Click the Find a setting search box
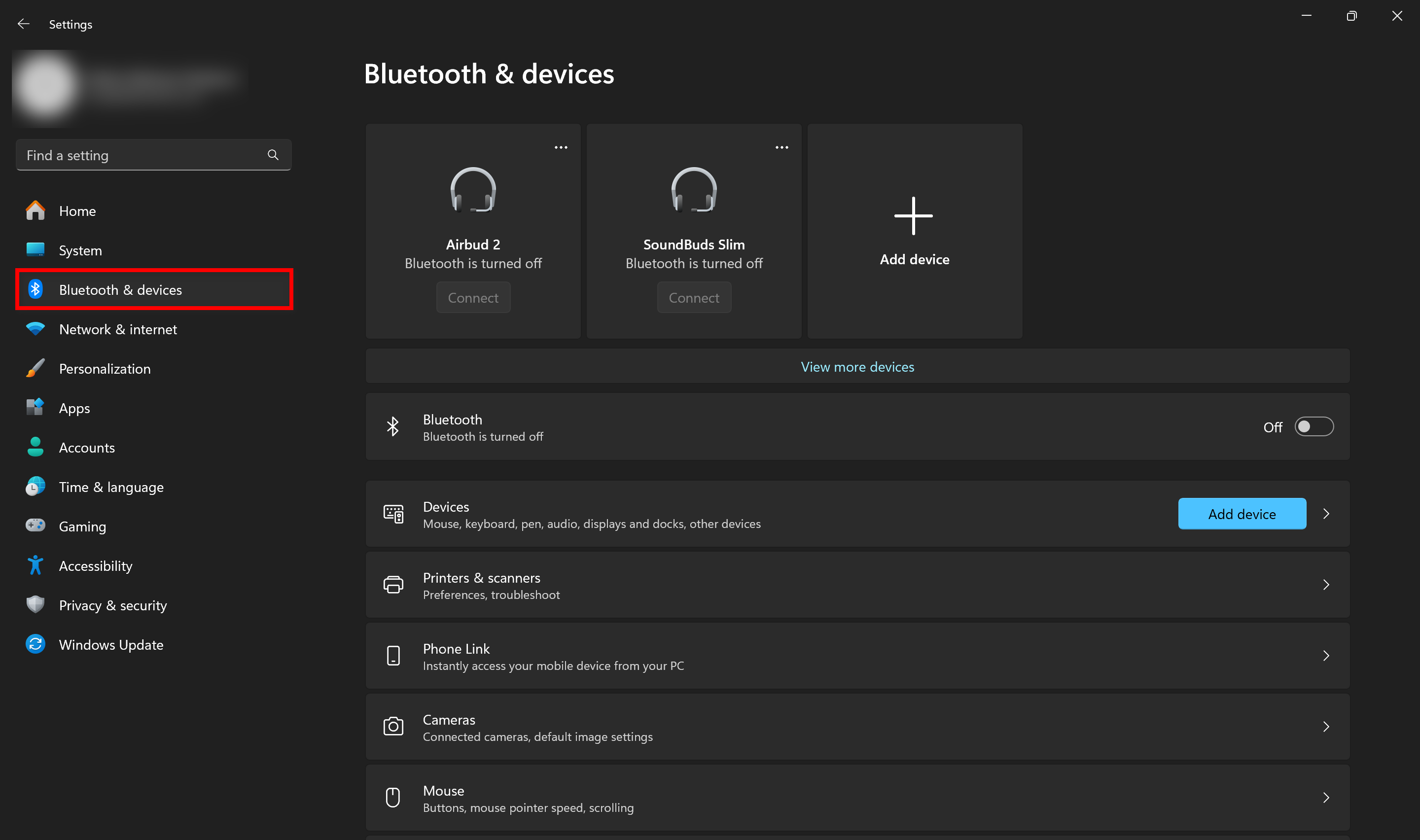The height and width of the screenshot is (840, 1420). coord(142,154)
